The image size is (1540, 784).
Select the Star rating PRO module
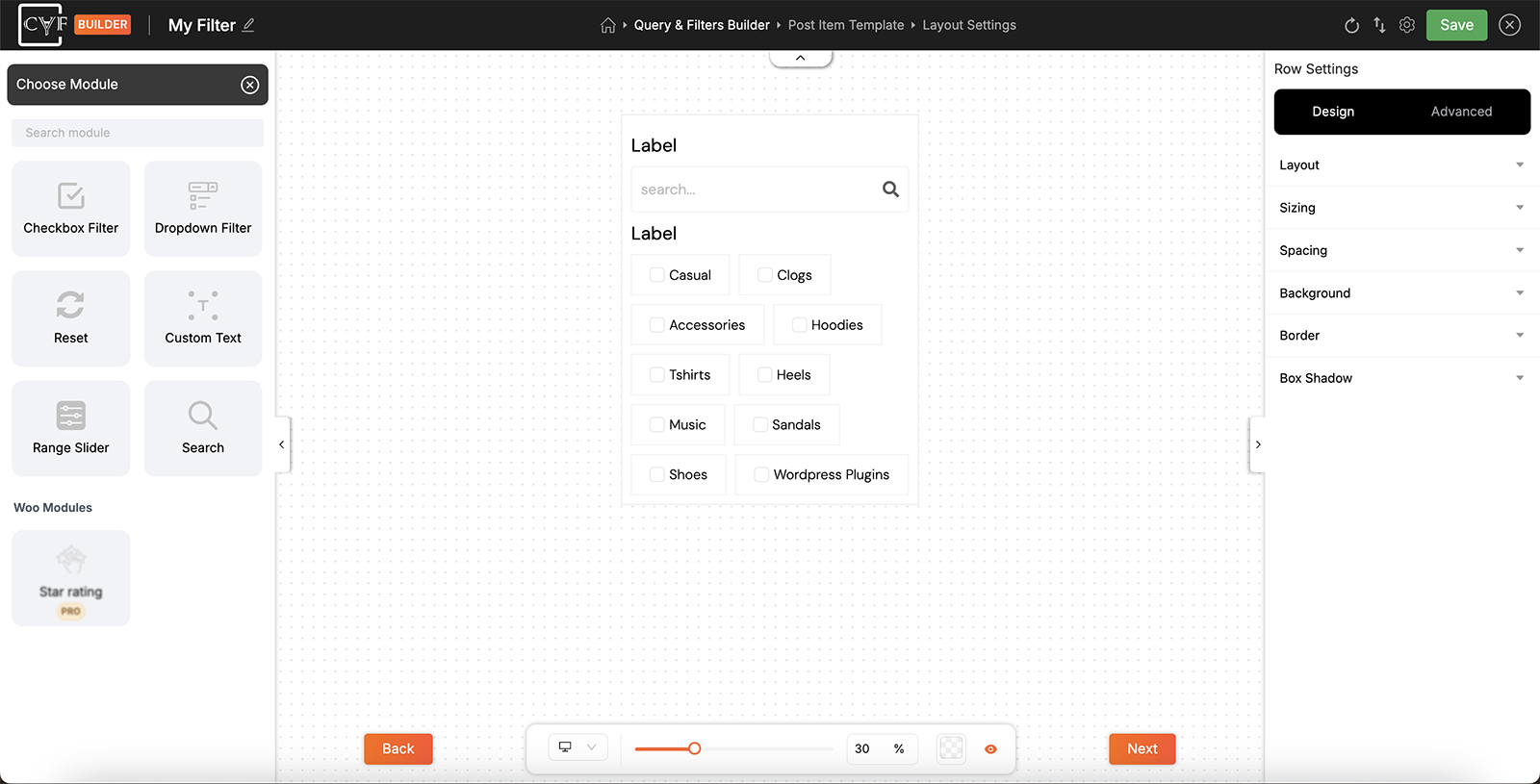tap(71, 578)
